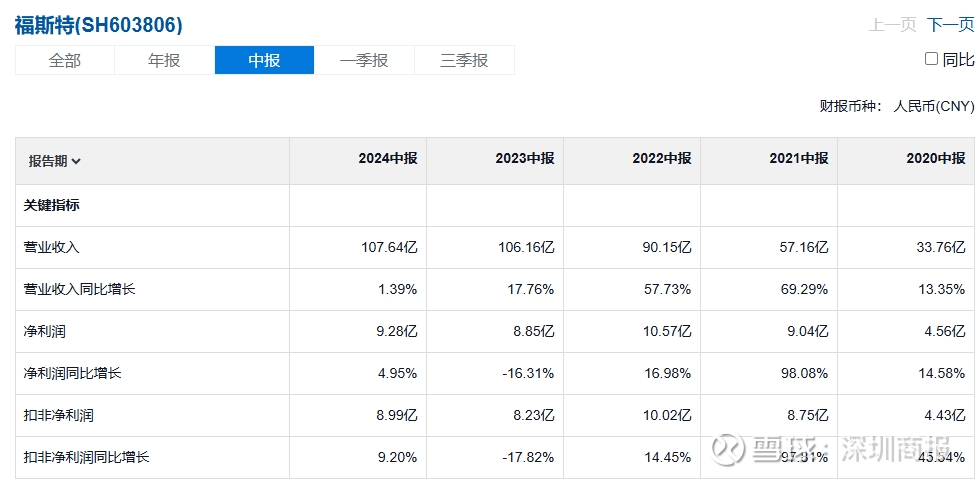Click the 营业收入 row label
The width and height of the screenshot is (980, 479).
(51, 247)
